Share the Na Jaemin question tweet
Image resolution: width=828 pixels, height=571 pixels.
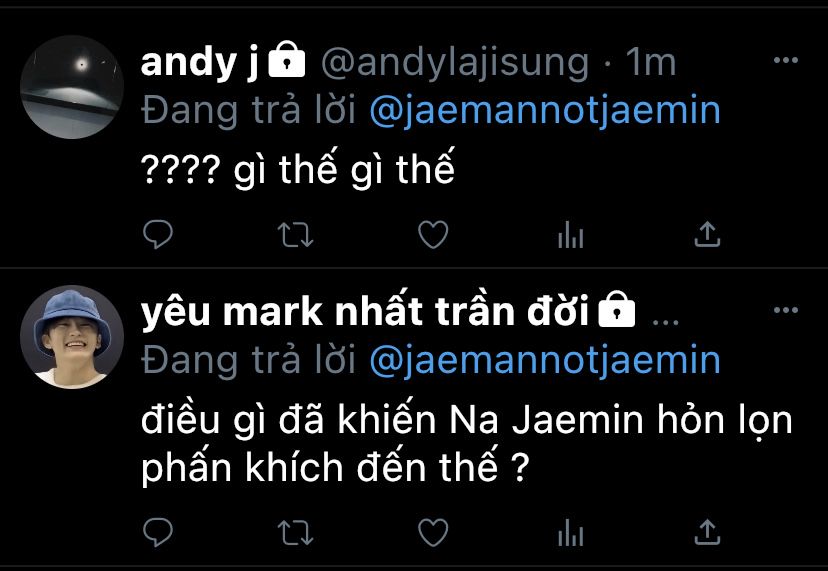(x=707, y=532)
